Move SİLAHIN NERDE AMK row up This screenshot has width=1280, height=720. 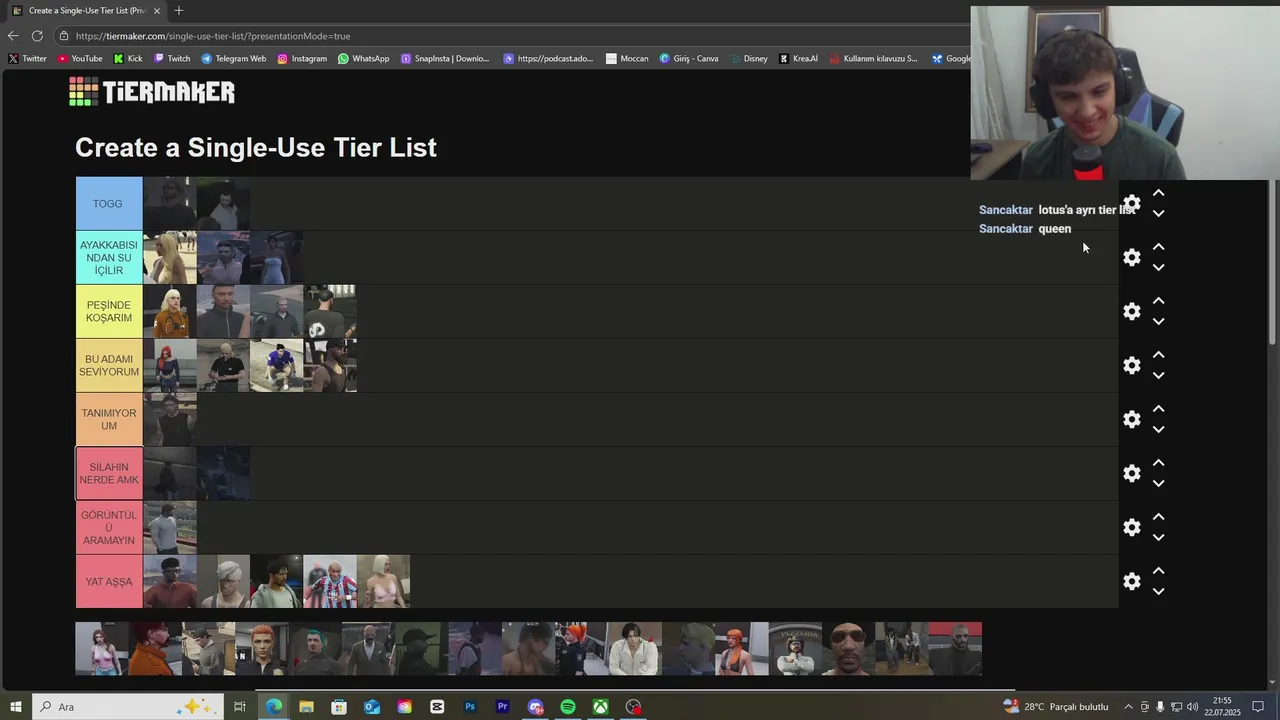1158,462
